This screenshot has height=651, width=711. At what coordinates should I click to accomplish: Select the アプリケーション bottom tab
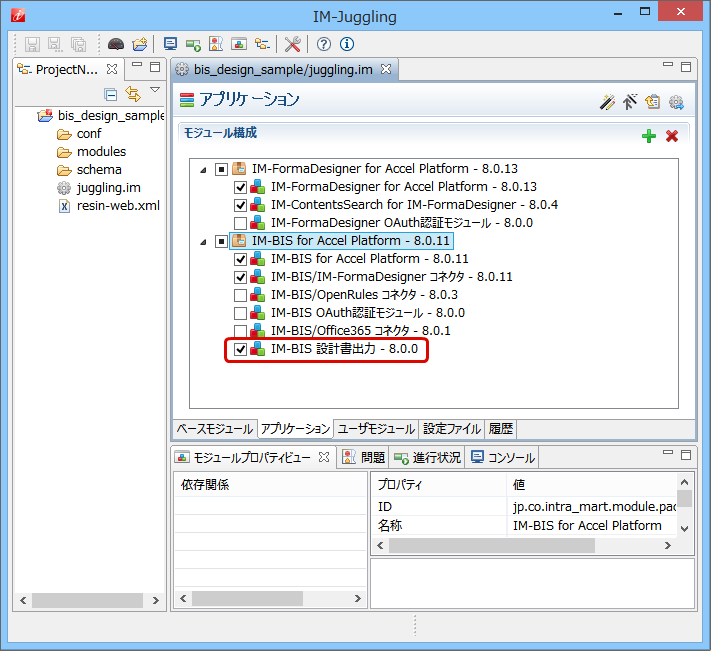point(295,429)
